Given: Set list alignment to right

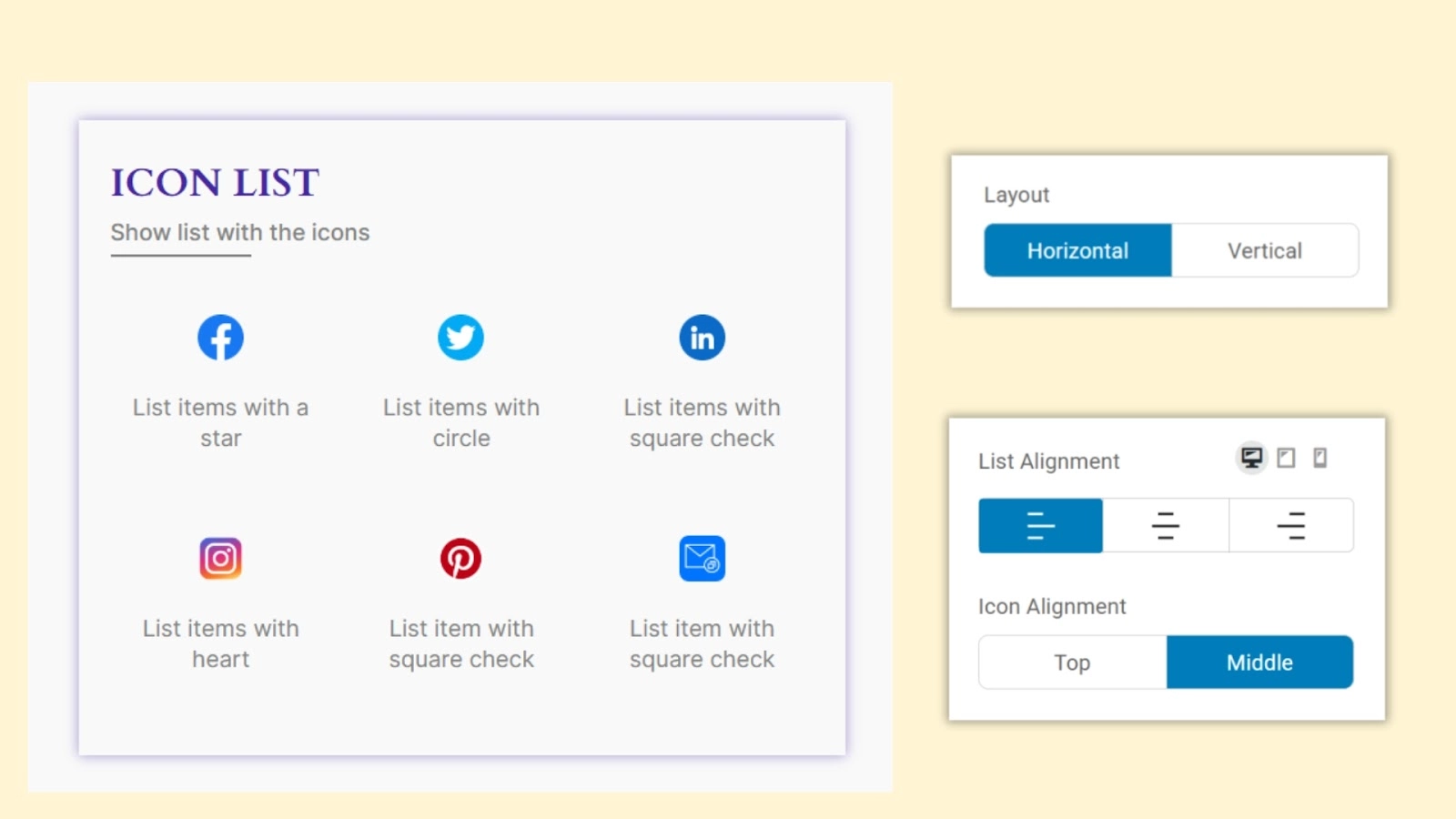Looking at the screenshot, I should point(1291,525).
